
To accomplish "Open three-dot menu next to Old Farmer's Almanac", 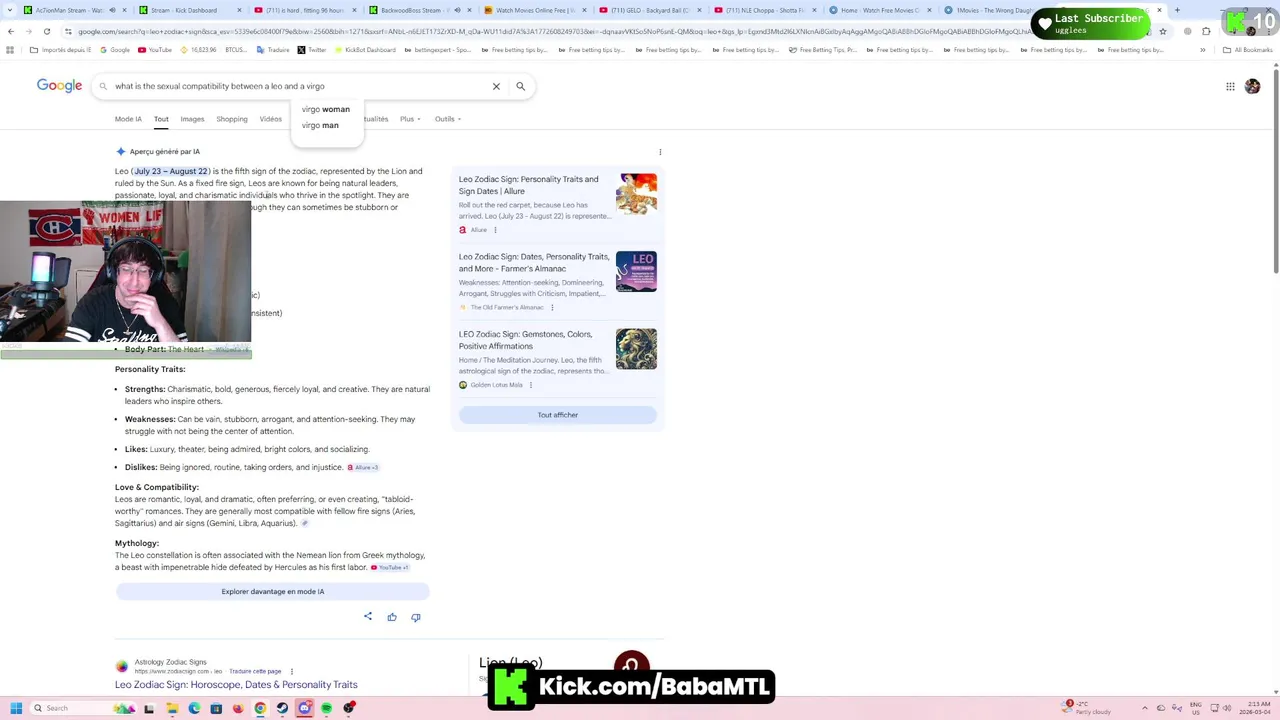I will tap(552, 307).
